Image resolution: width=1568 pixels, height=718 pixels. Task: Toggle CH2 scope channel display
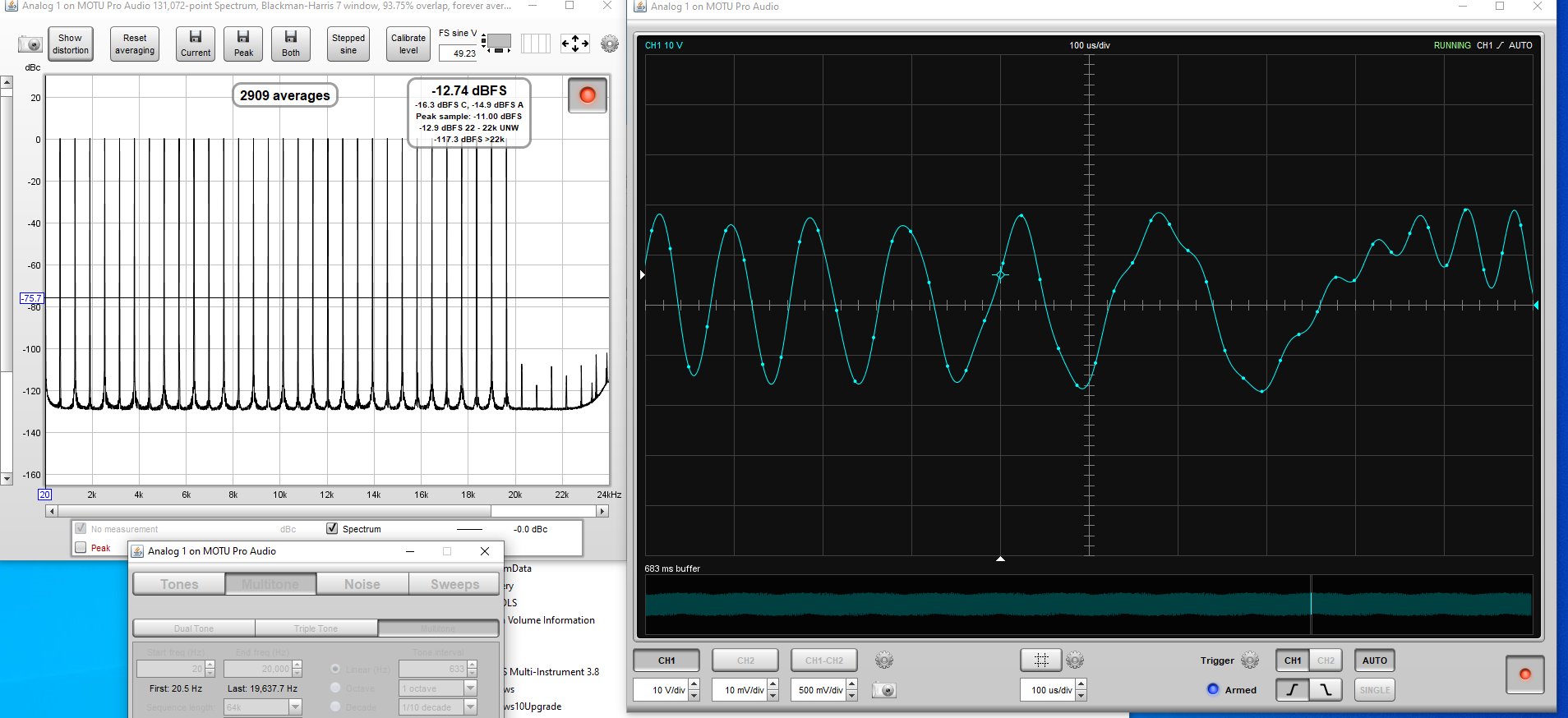(745, 660)
